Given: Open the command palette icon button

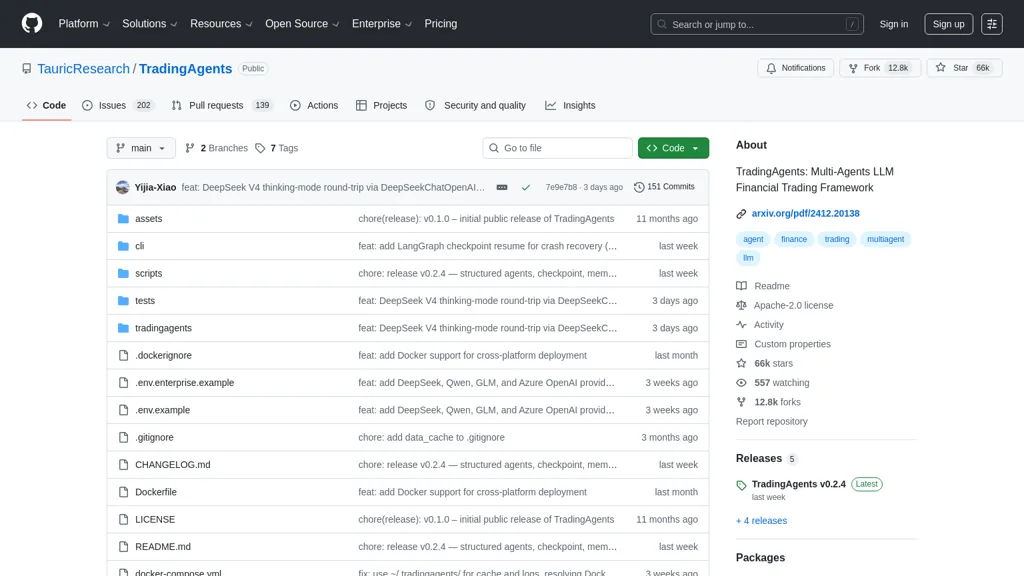Looking at the screenshot, I should coord(991,24).
